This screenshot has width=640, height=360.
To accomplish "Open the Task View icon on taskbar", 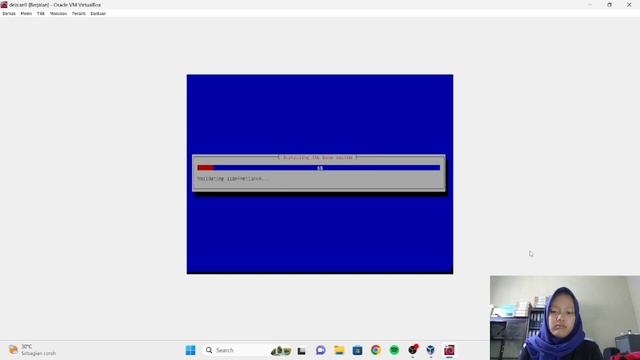I will (302, 350).
